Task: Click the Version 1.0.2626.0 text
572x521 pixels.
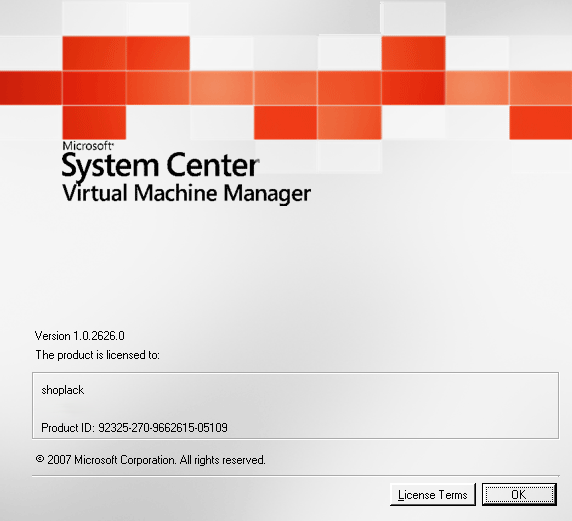Action: (x=80, y=336)
